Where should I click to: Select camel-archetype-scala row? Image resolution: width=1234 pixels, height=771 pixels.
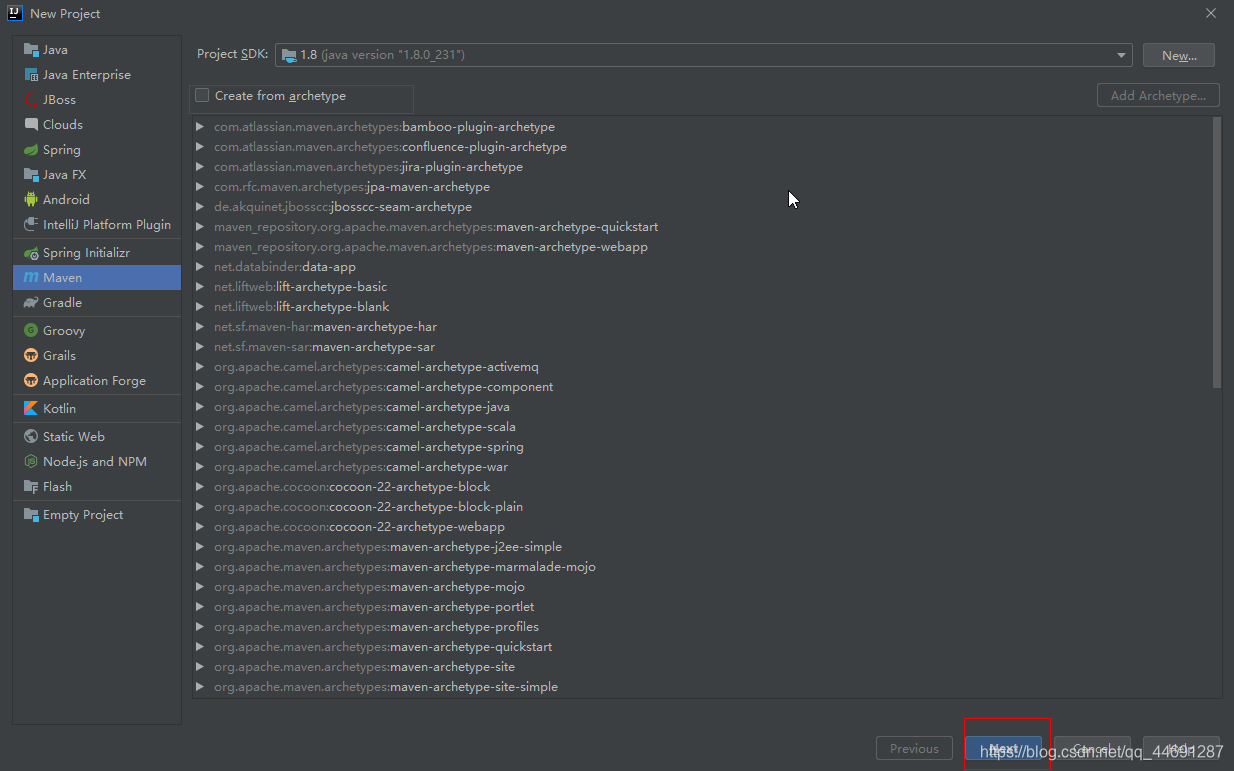[x=702, y=427]
